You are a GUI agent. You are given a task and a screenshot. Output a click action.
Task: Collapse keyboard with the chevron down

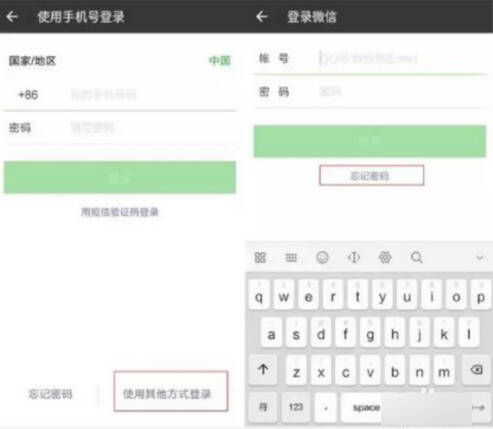480,257
